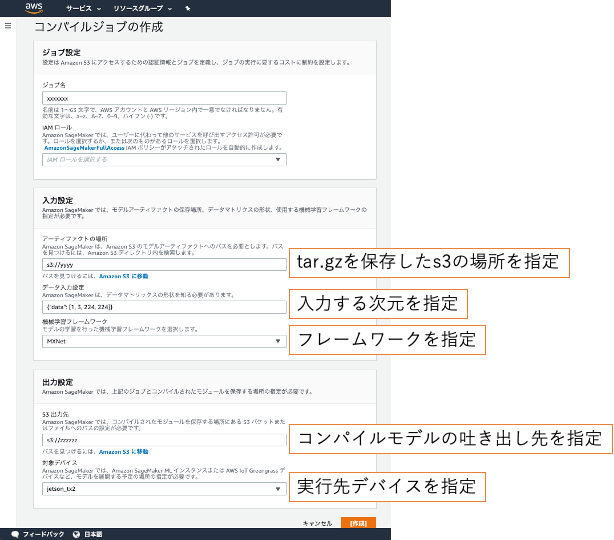
Task: Click the 出力設定 section heading
Action: click(58, 382)
